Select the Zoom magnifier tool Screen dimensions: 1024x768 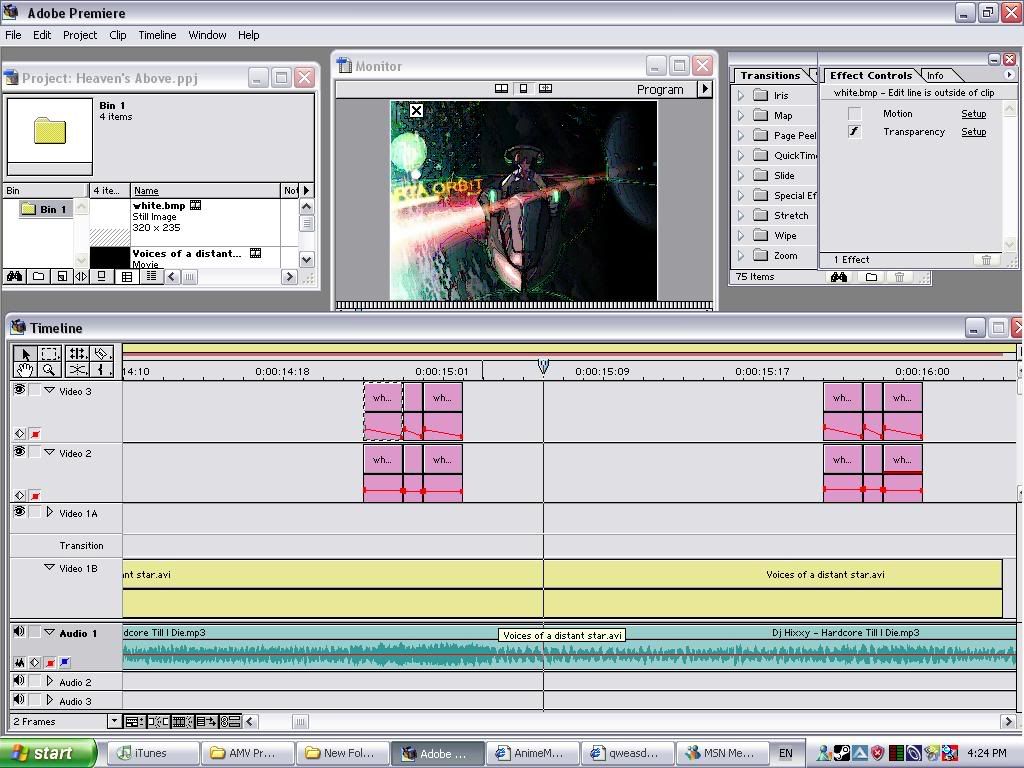coord(49,370)
